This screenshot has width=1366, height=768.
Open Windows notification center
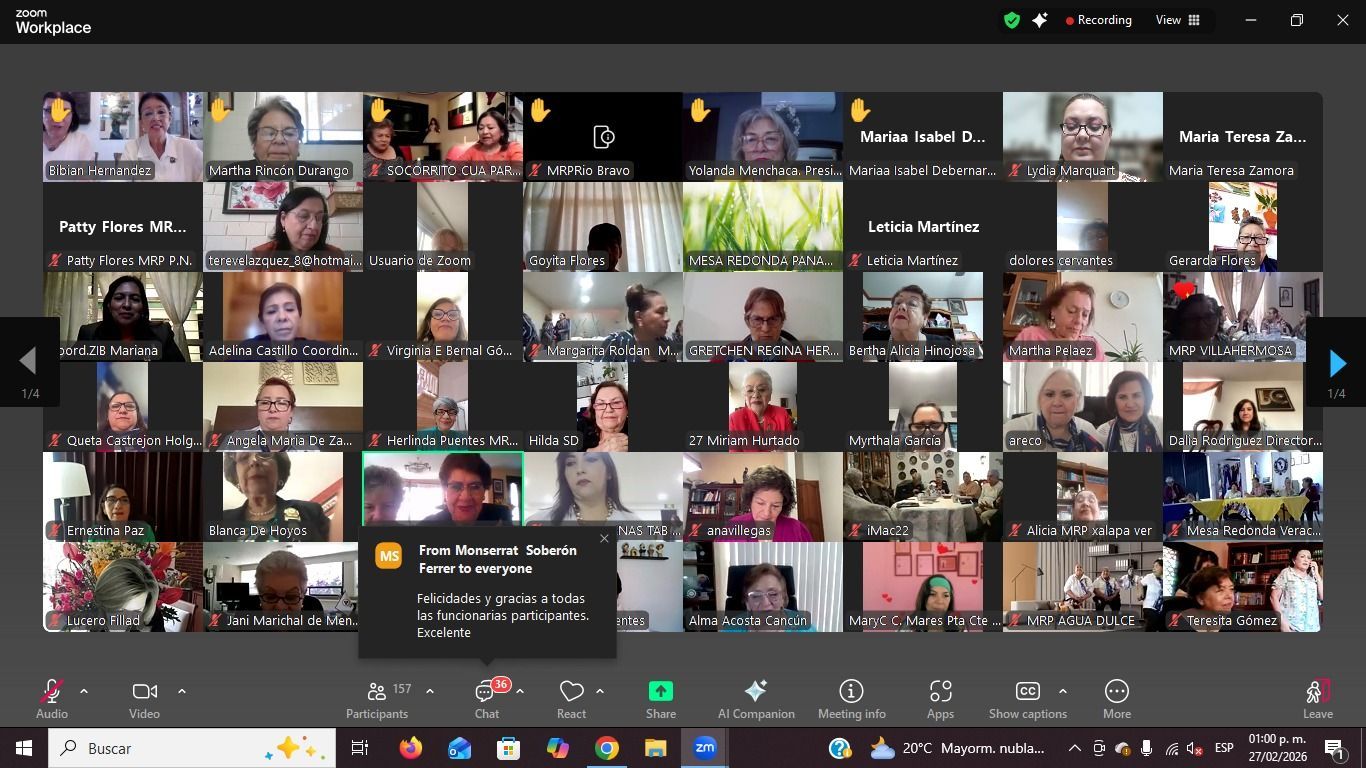click(x=1335, y=748)
